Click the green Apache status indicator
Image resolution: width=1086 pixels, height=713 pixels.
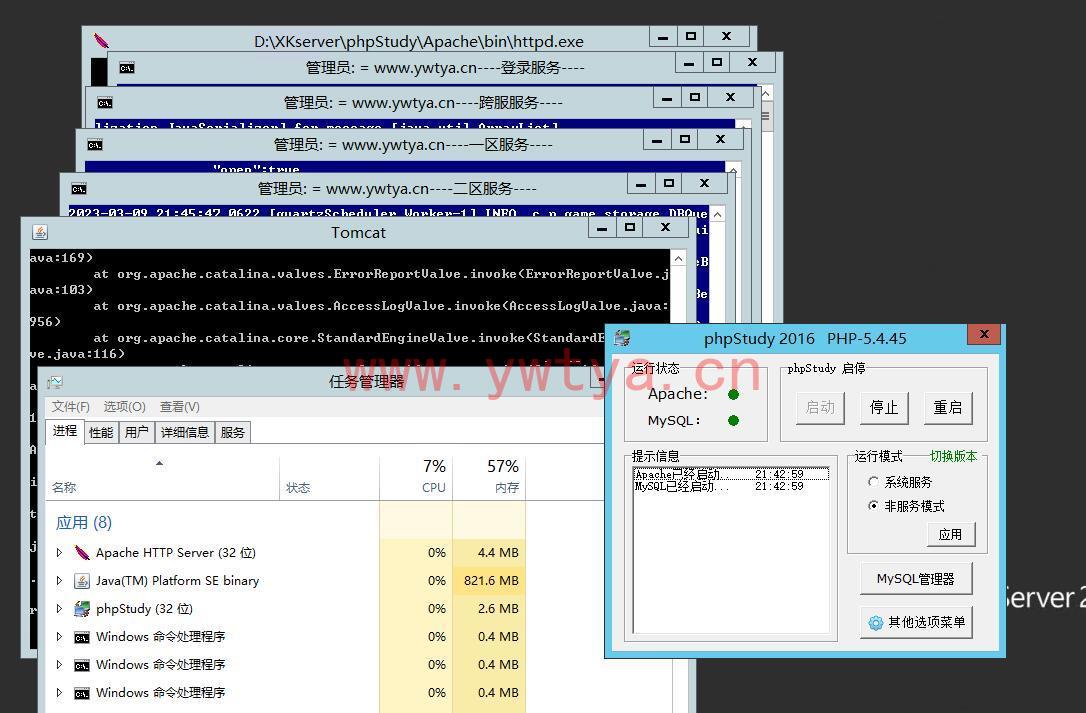pos(733,394)
